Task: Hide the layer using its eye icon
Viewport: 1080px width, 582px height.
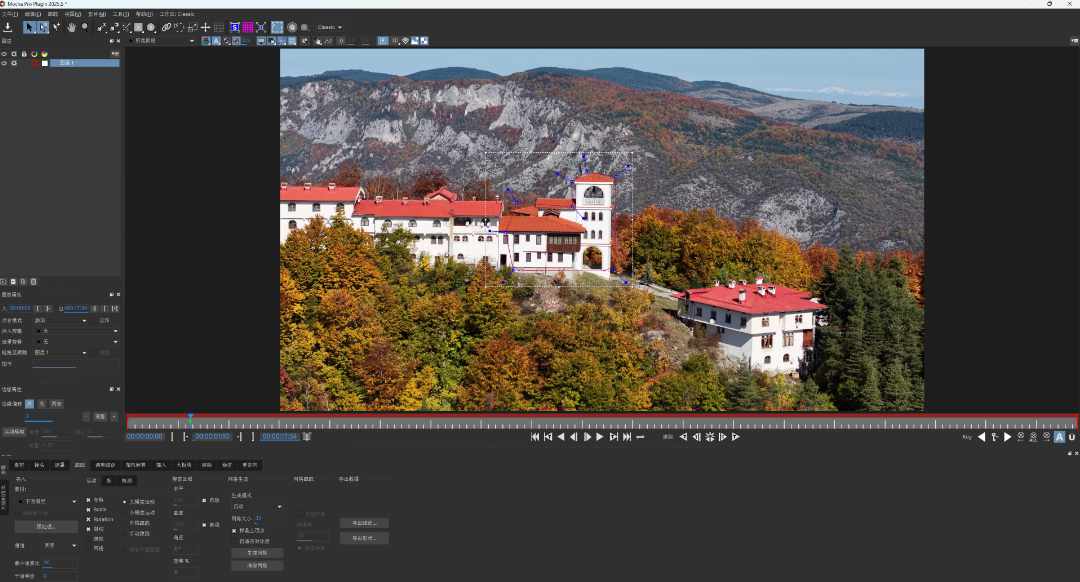Action: click(x=4, y=63)
